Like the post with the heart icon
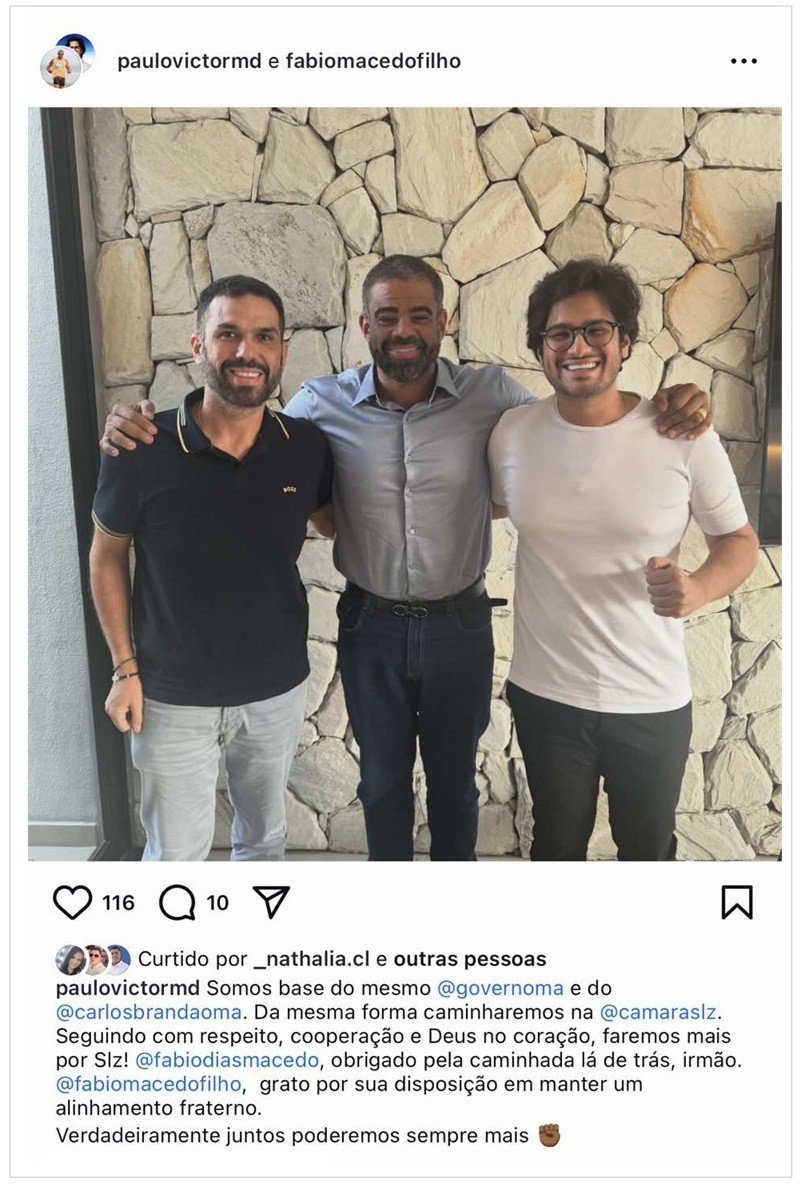This screenshot has height=1192, width=805. click(x=72, y=902)
